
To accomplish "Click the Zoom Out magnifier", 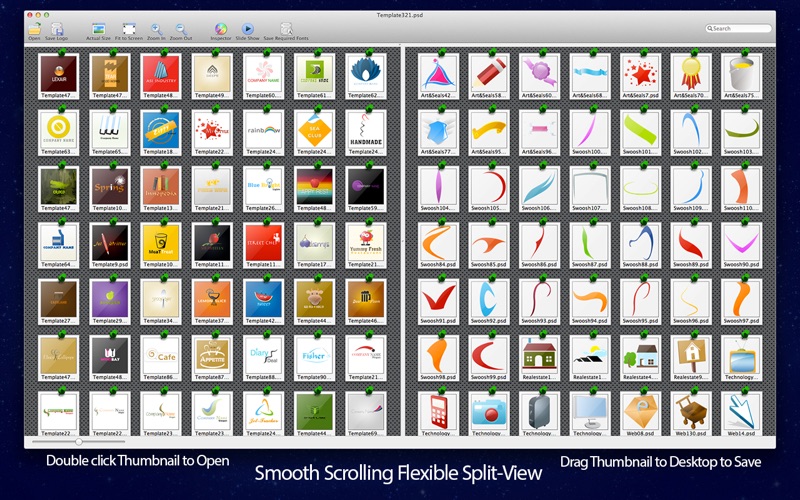I will (181, 29).
